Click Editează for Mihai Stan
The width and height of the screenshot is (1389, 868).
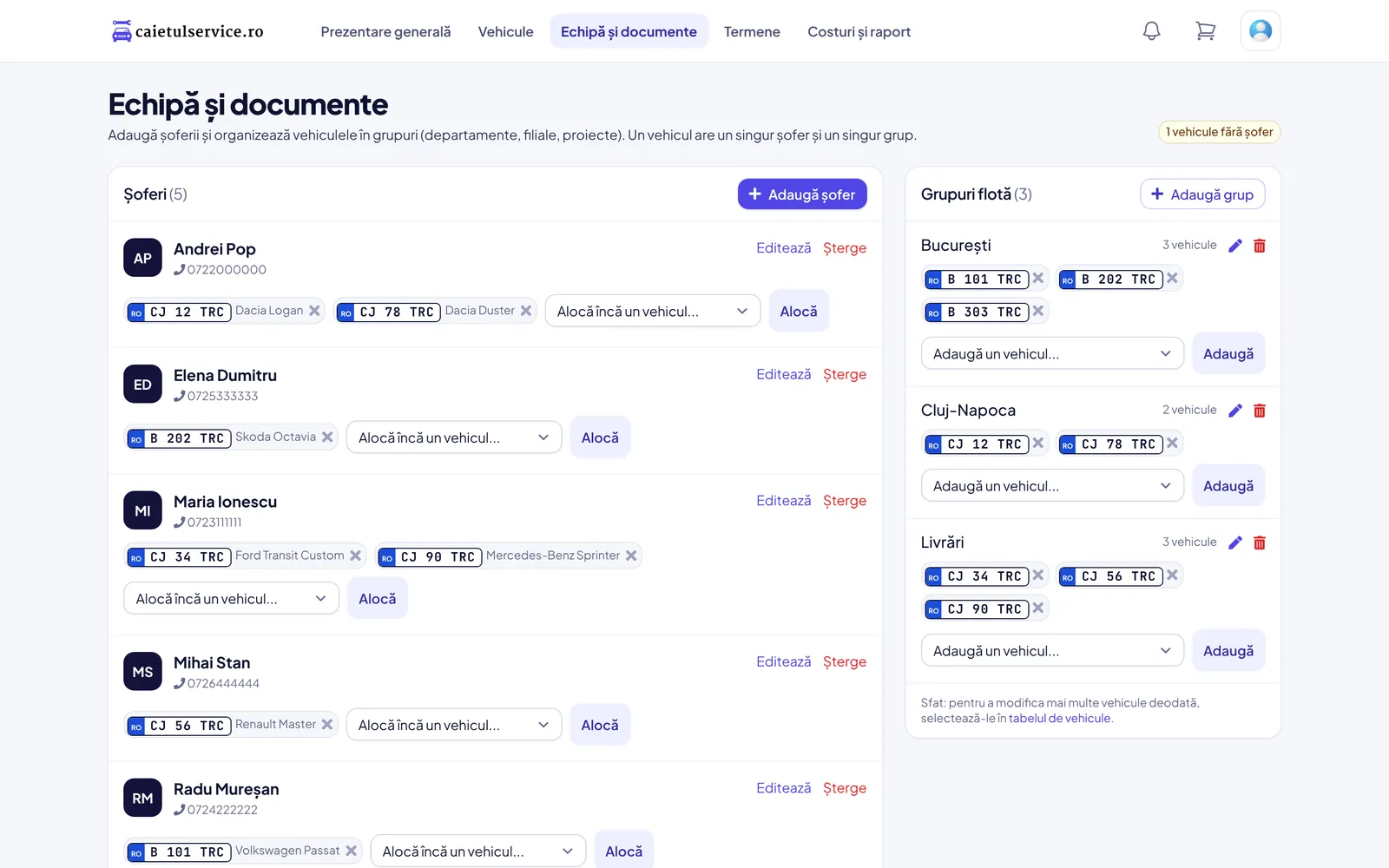coord(784,661)
